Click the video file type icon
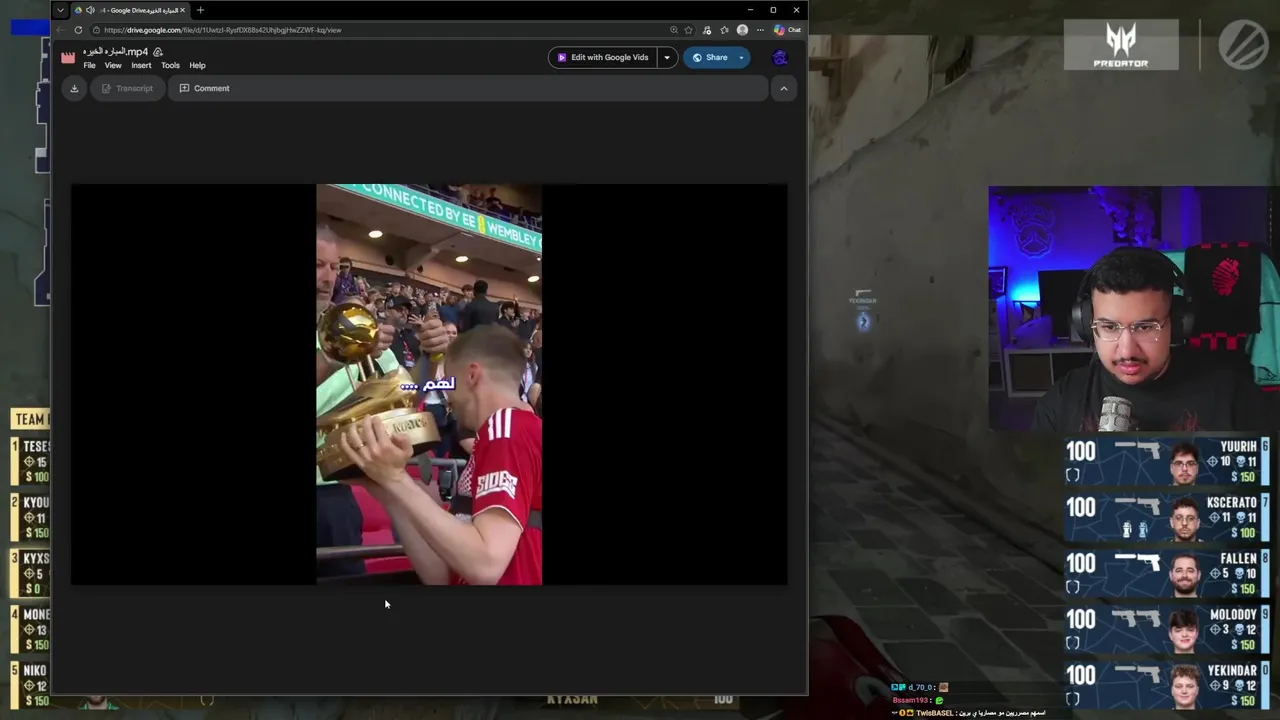 68,58
